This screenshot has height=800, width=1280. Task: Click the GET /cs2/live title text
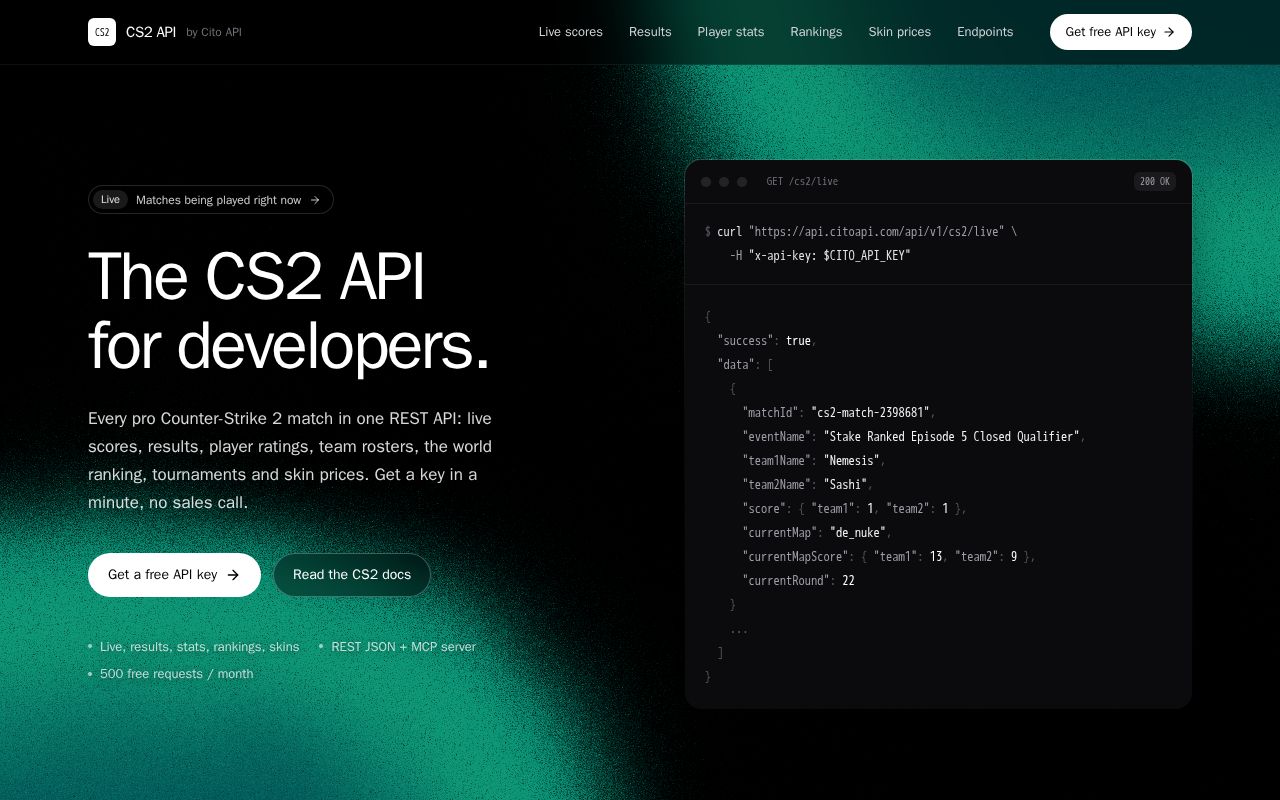click(802, 182)
